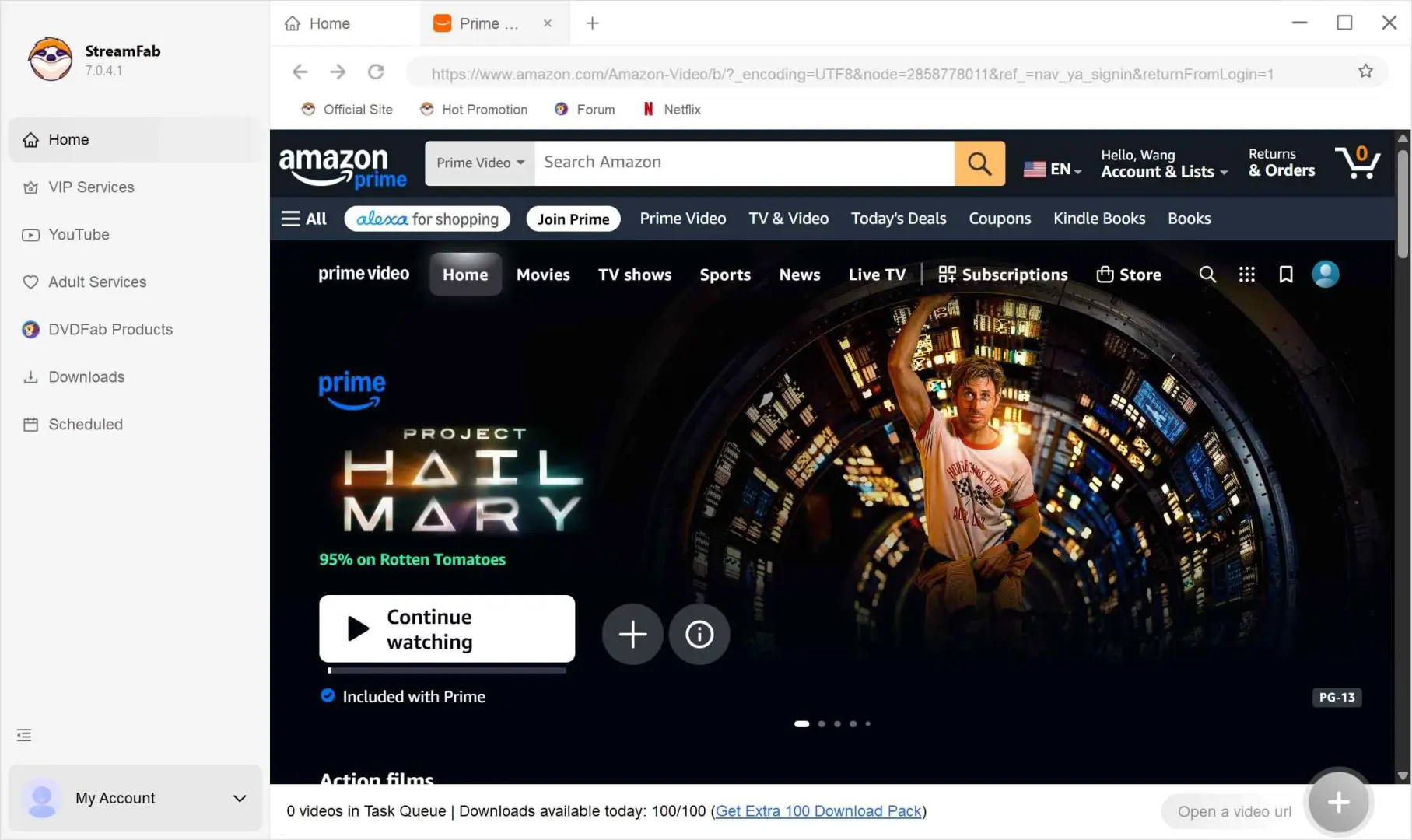Open Today's Deals link
Image resolution: width=1412 pixels, height=840 pixels.
(x=899, y=219)
